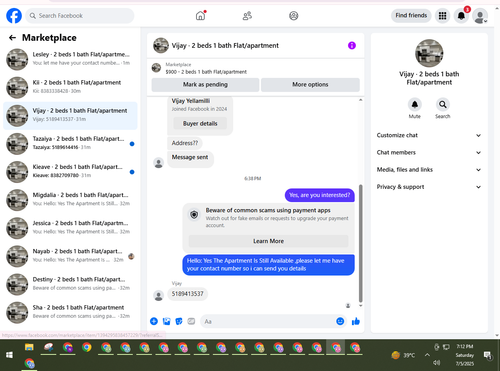The image size is (500, 371).
Task: Click the Facebook logo icon
Action: [x=14, y=16]
